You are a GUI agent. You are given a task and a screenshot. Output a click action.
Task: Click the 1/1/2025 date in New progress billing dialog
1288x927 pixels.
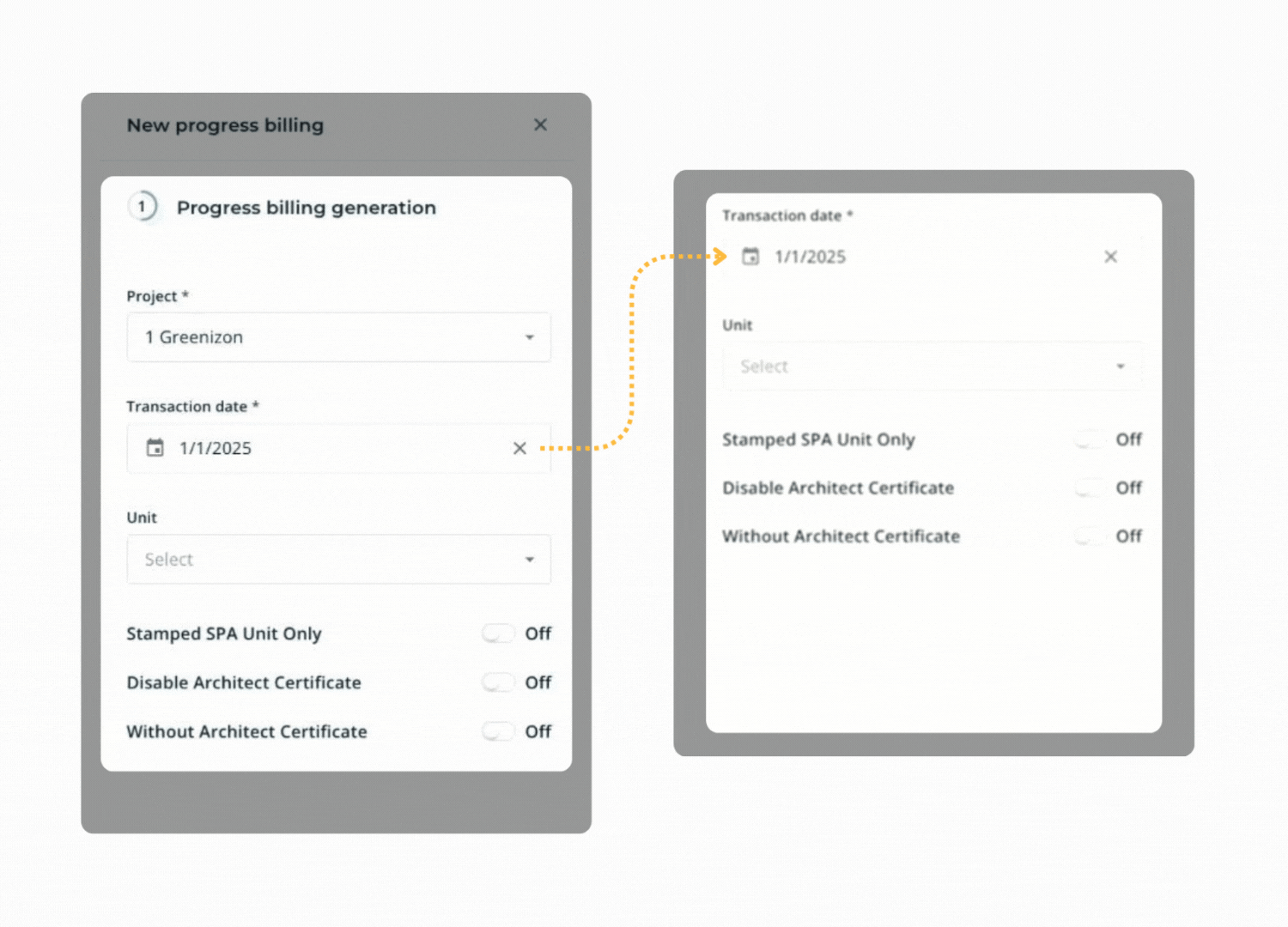[x=216, y=448]
